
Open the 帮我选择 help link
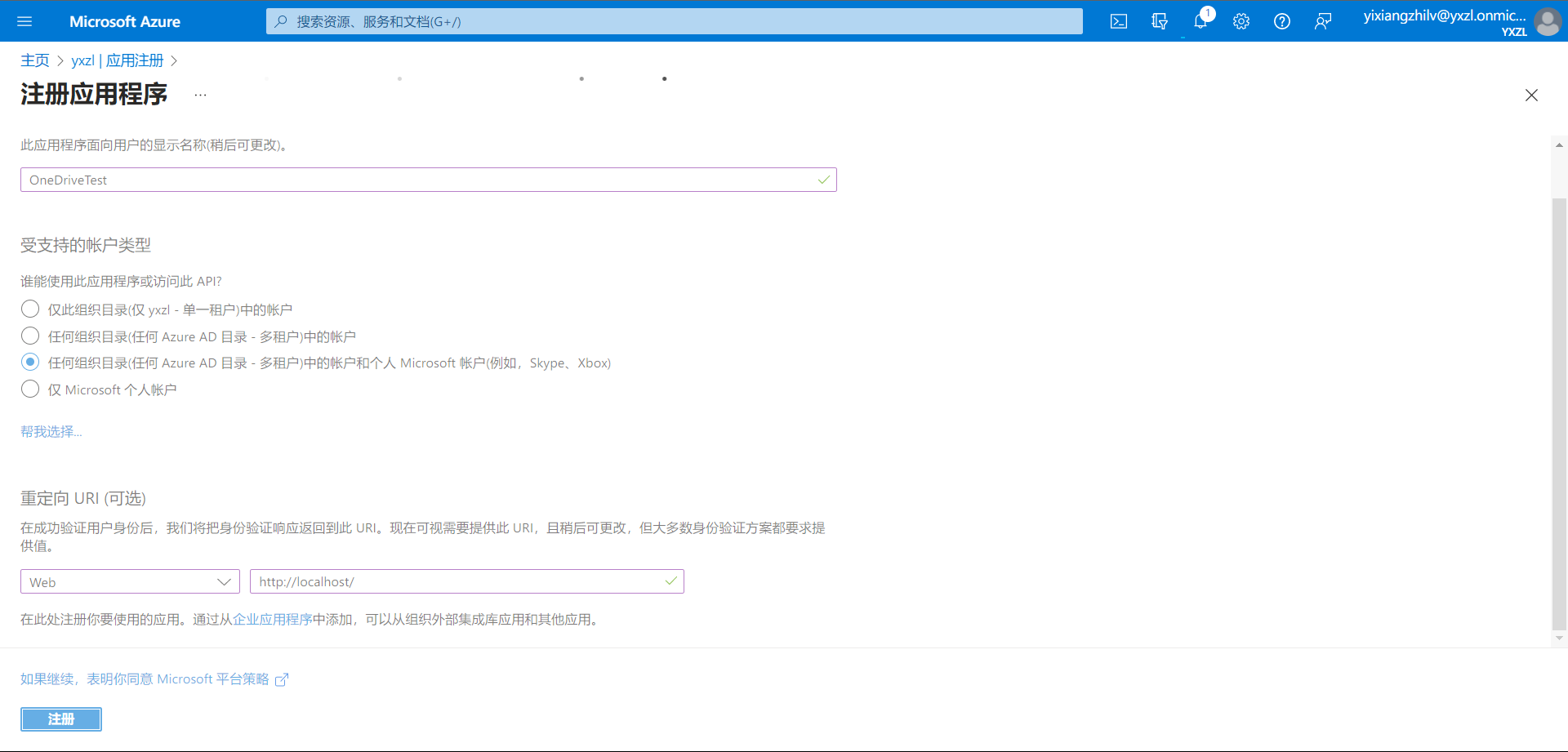coord(51,431)
